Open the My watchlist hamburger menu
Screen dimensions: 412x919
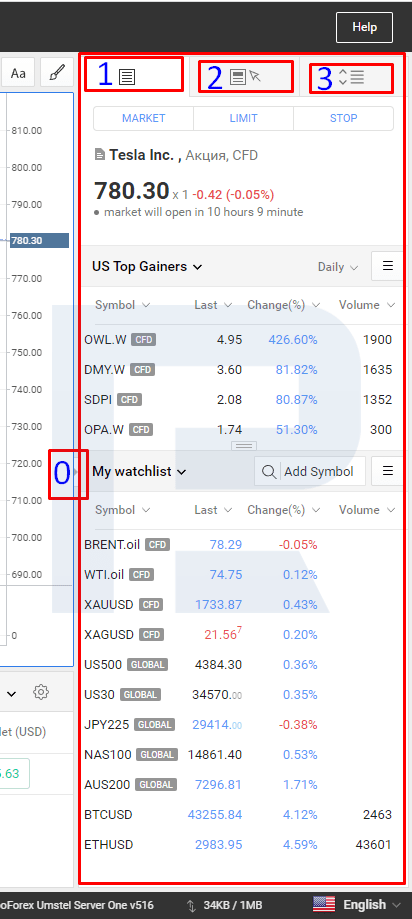[387, 471]
